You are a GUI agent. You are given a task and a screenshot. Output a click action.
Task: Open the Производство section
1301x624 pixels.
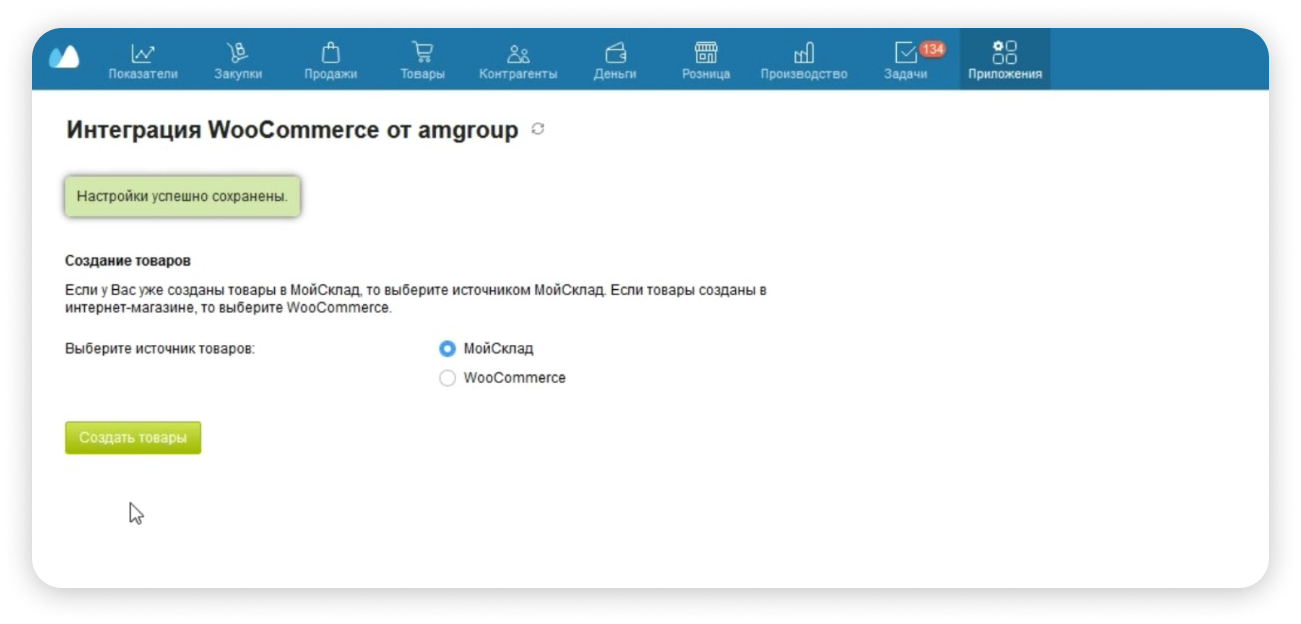pyautogui.click(x=803, y=61)
